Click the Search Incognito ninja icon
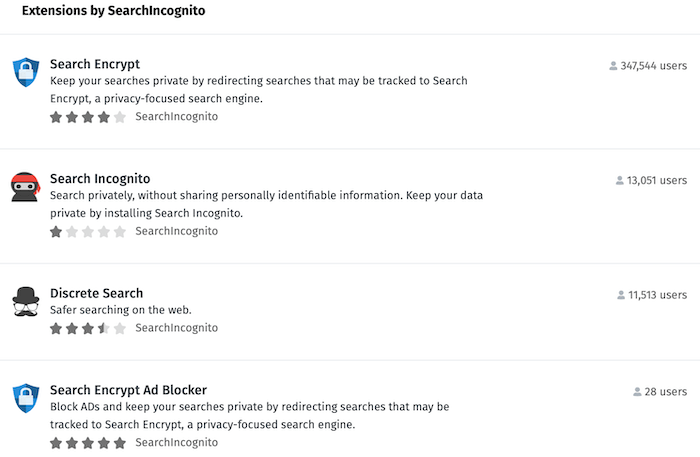 click(x=25, y=187)
